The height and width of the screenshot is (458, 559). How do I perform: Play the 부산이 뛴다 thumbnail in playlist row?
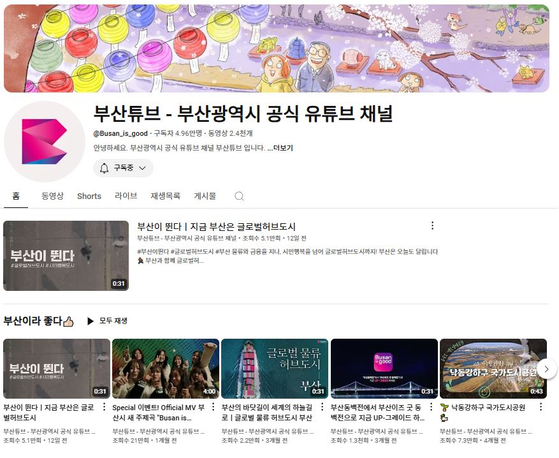[x=57, y=369]
